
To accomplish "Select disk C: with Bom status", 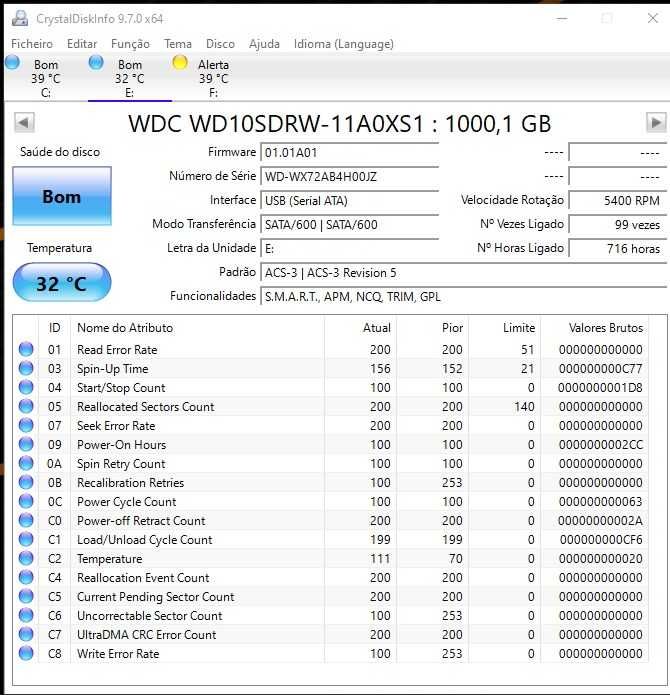I will point(46,78).
